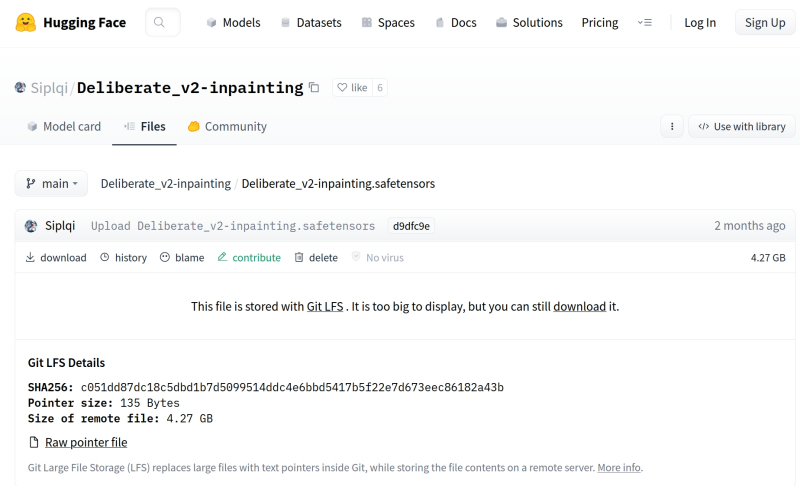The image size is (800, 486).
Task: Click the Hugging Face logo icon
Action: tap(26, 22)
